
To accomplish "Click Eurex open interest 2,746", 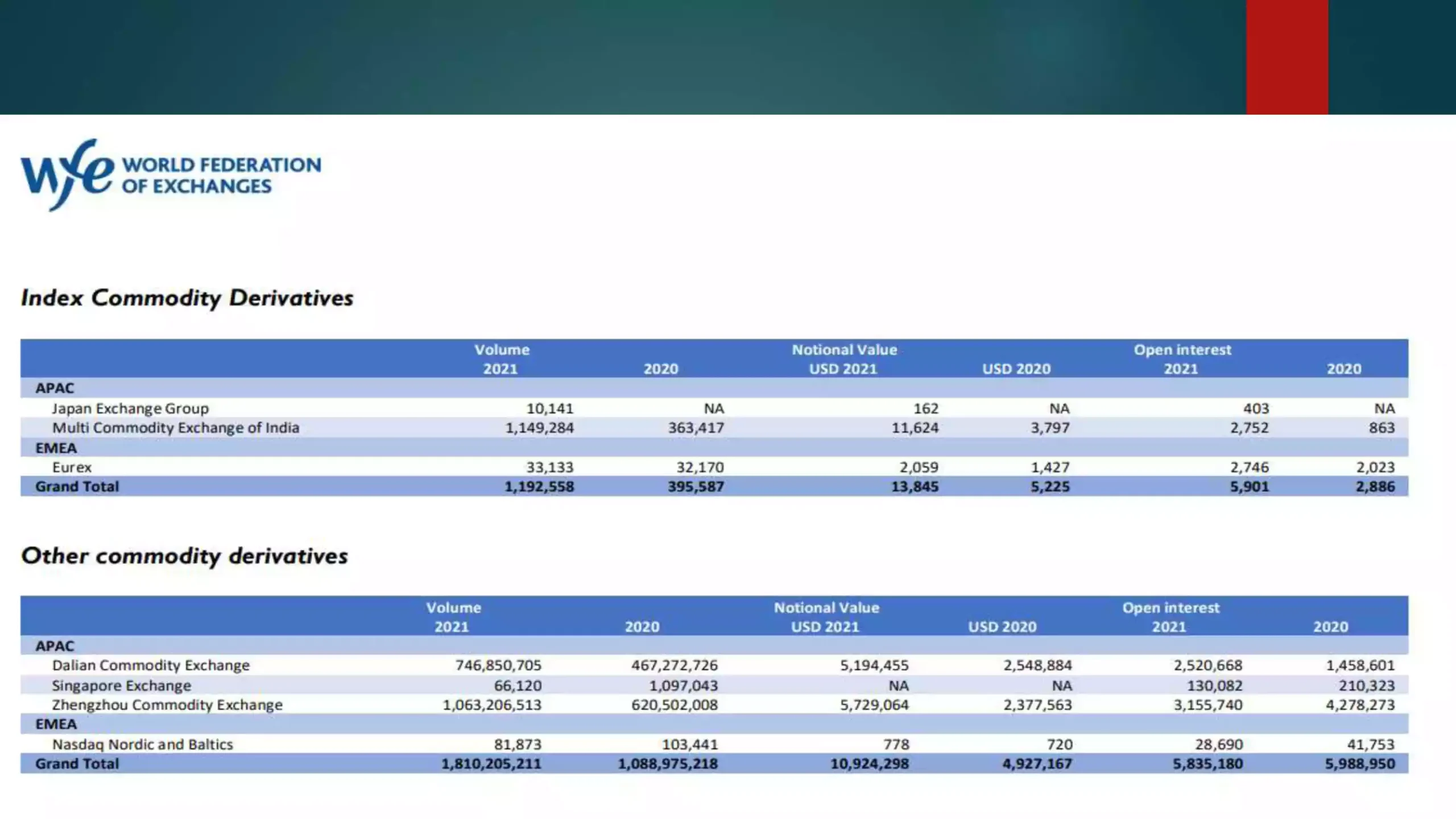I will coord(1250,468).
